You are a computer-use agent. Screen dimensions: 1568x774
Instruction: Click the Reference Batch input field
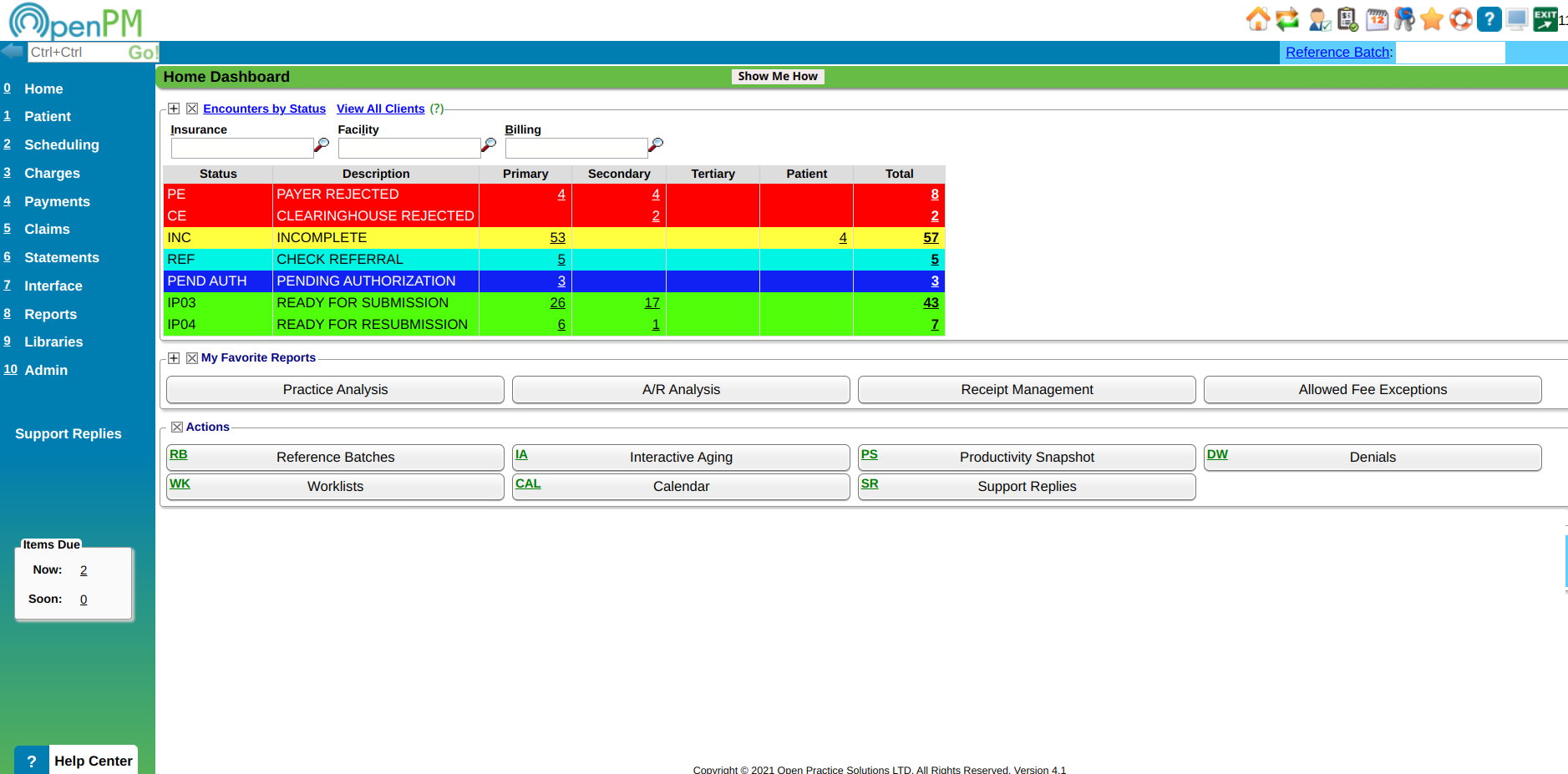pyautogui.click(x=1450, y=53)
